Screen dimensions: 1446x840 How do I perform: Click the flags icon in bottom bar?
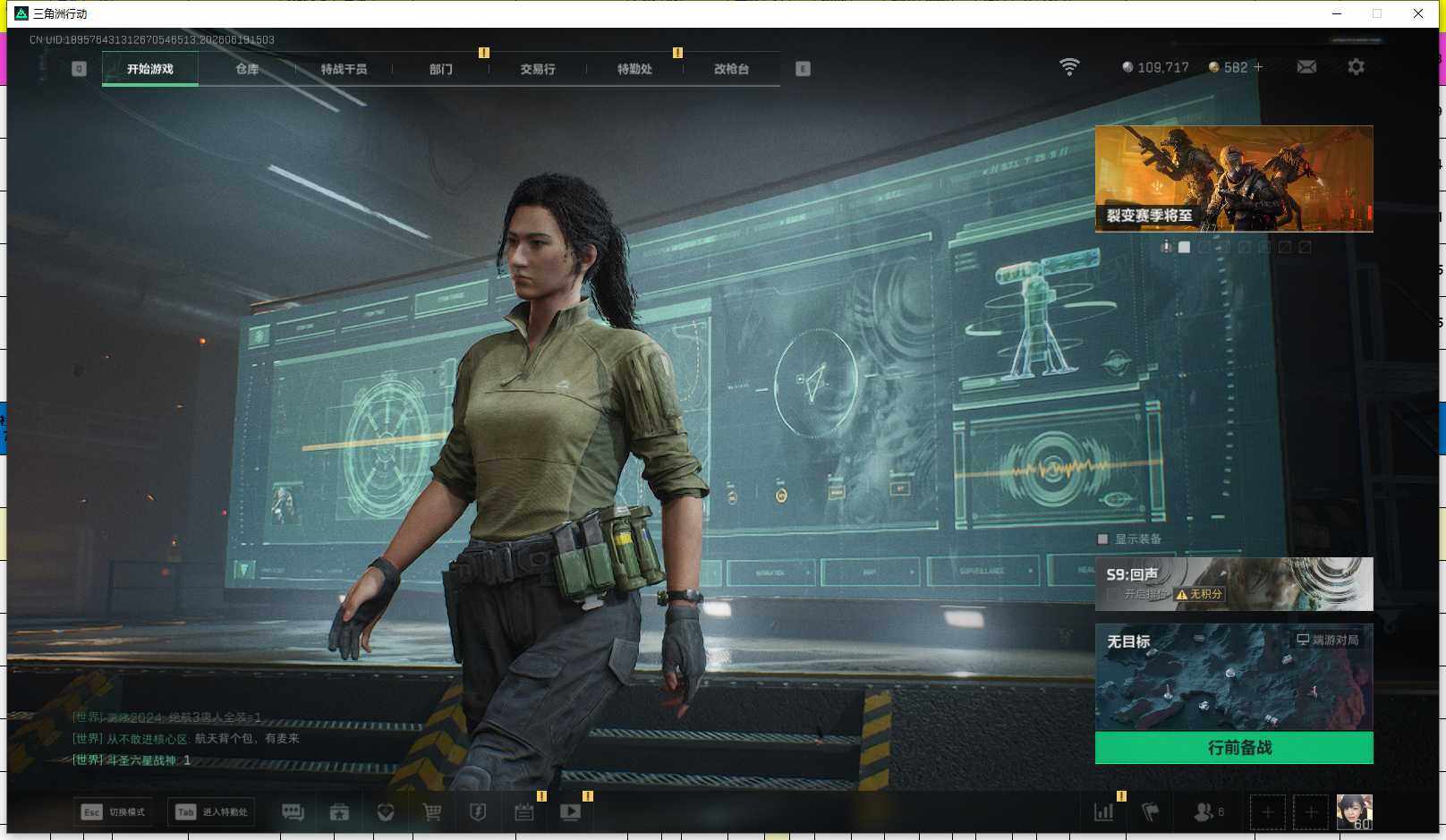point(1151,812)
